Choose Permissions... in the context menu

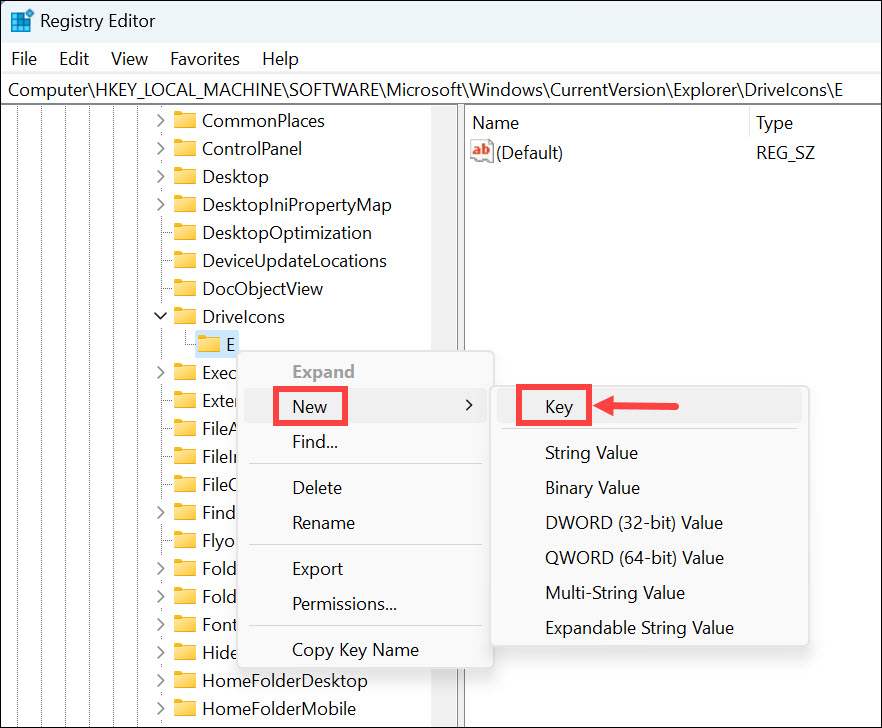click(365, 604)
